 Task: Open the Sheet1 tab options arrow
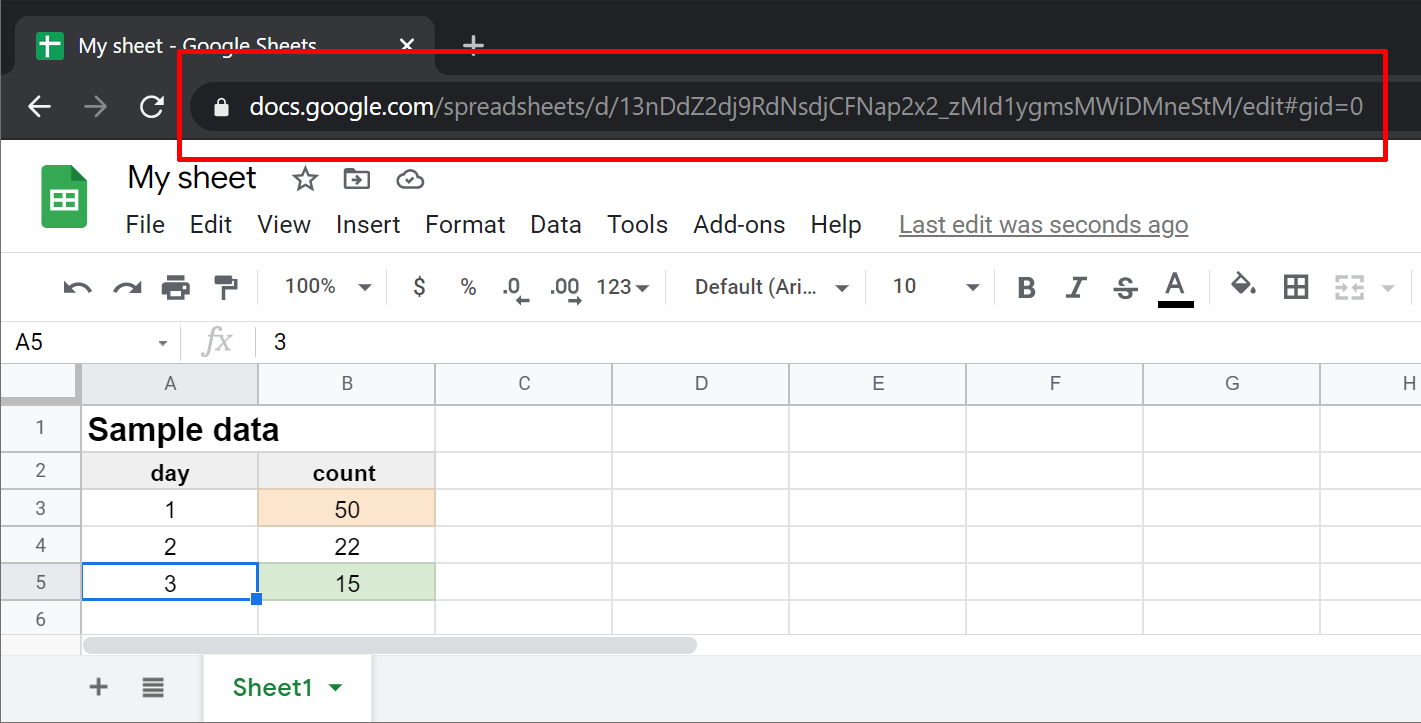click(336, 688)
